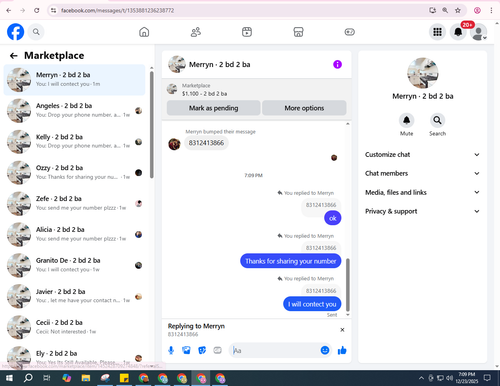Expand Privacy & support section
The image size is (500, 386).
[422, 211]
